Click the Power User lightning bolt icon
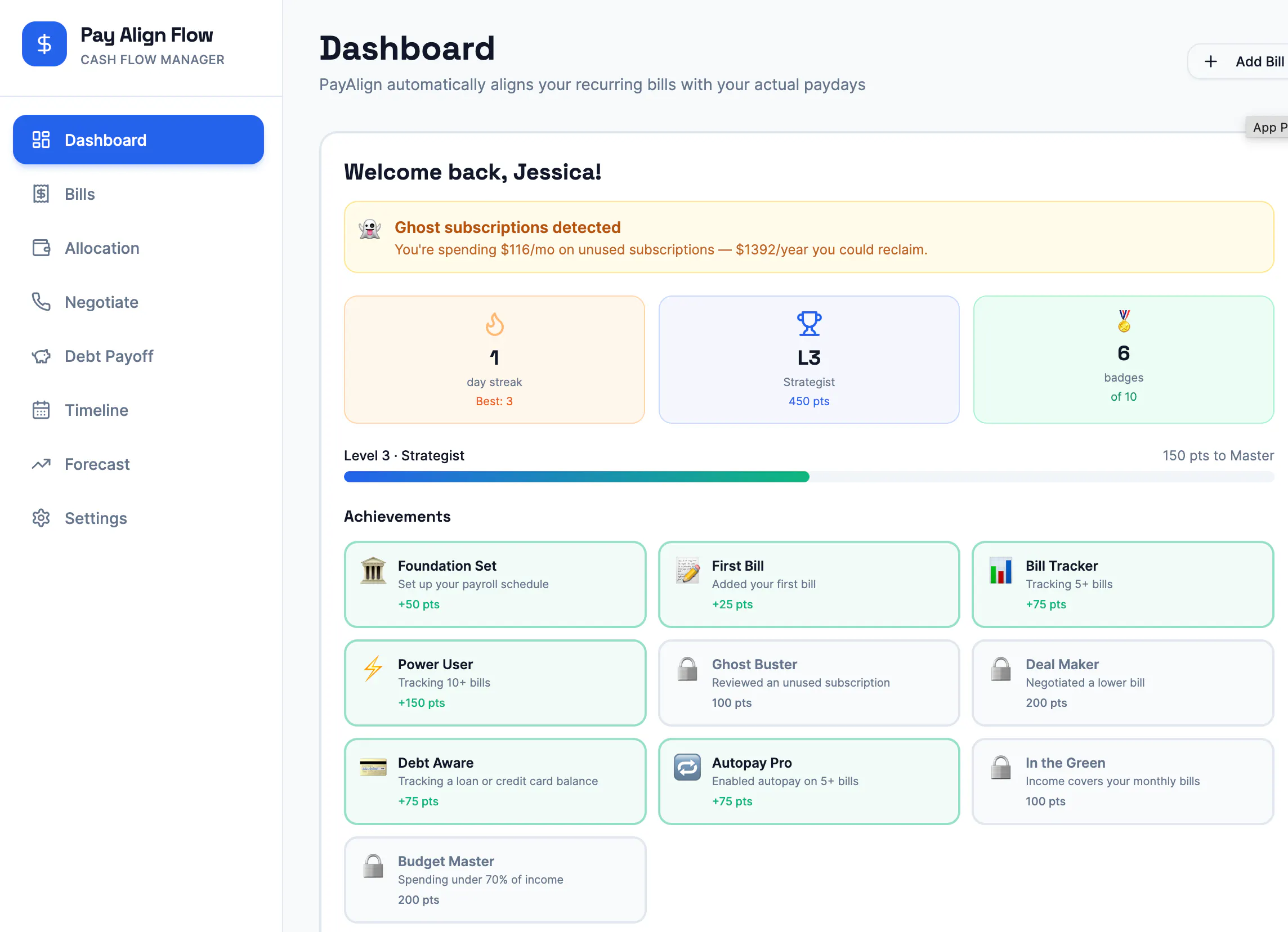This screenshot has height=932, width=1288. [373, 669]
